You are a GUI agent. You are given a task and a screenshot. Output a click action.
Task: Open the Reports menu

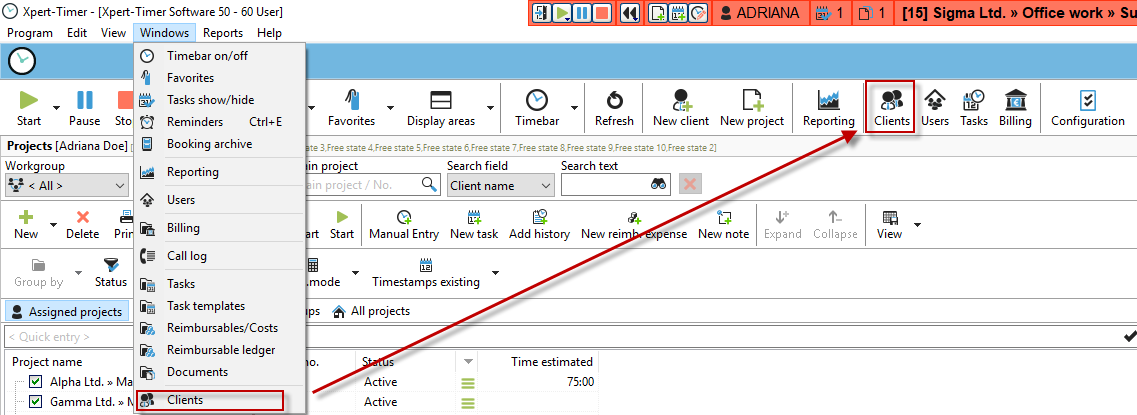pos(222,33)
